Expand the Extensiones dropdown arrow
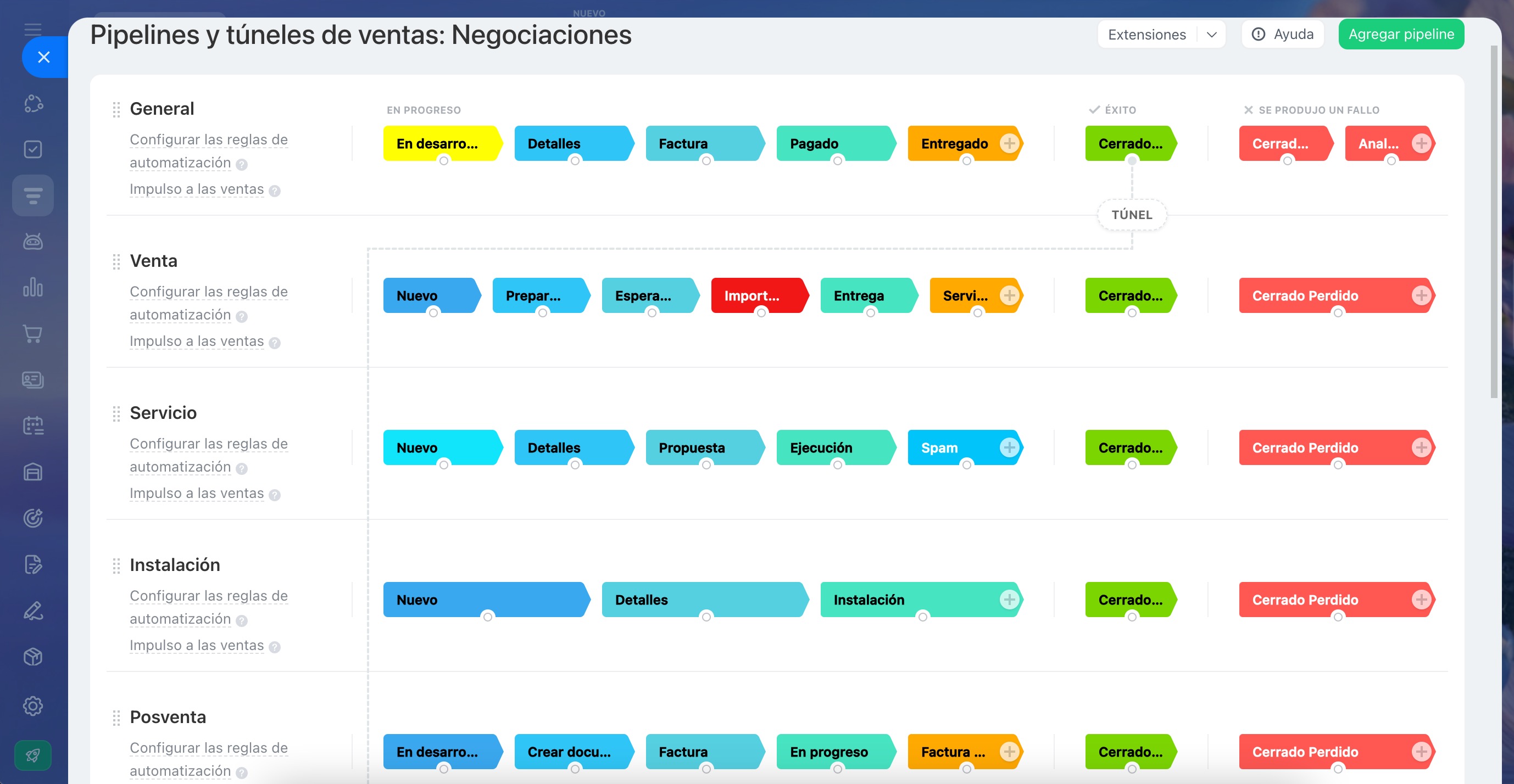The image size is (1514, 784). [x=1211, y=35]
